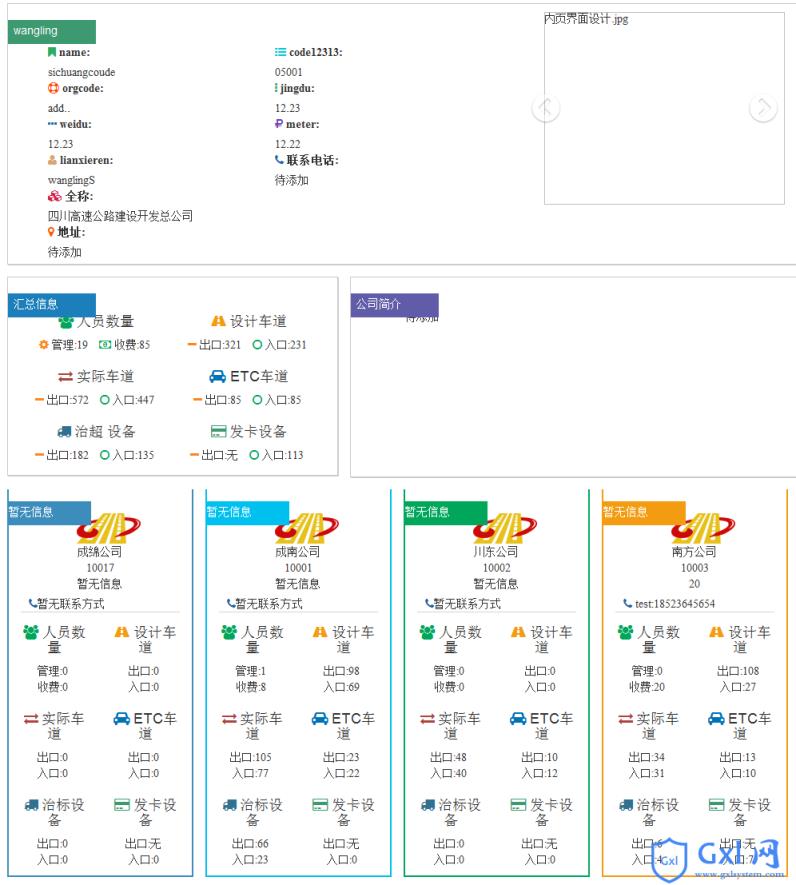Viewport: 796px width, 885px height.
Task: Advance to next image with right carousel arrow
Action: click(x=763, y=108)
